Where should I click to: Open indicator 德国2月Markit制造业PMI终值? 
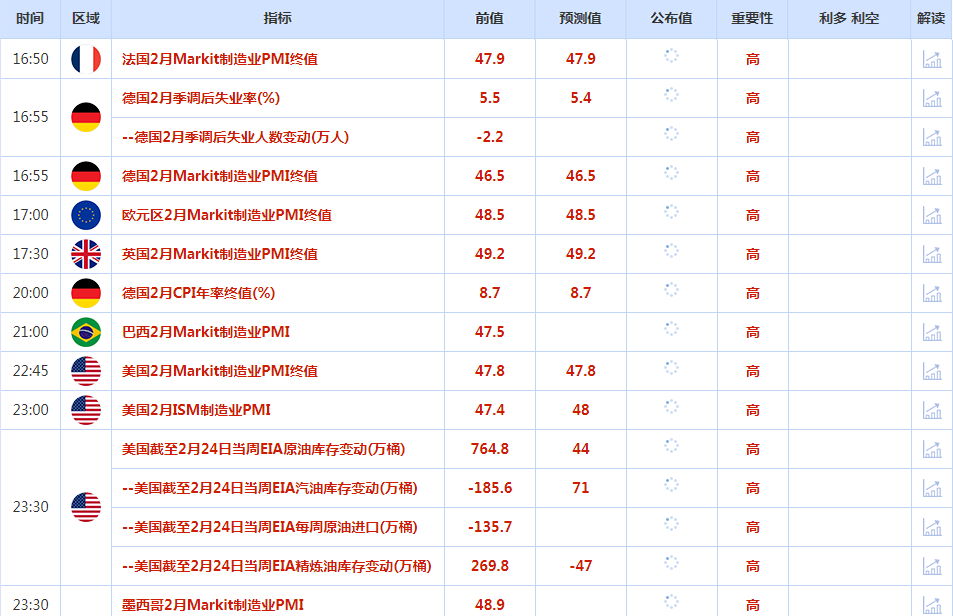(x=220, y=176)
